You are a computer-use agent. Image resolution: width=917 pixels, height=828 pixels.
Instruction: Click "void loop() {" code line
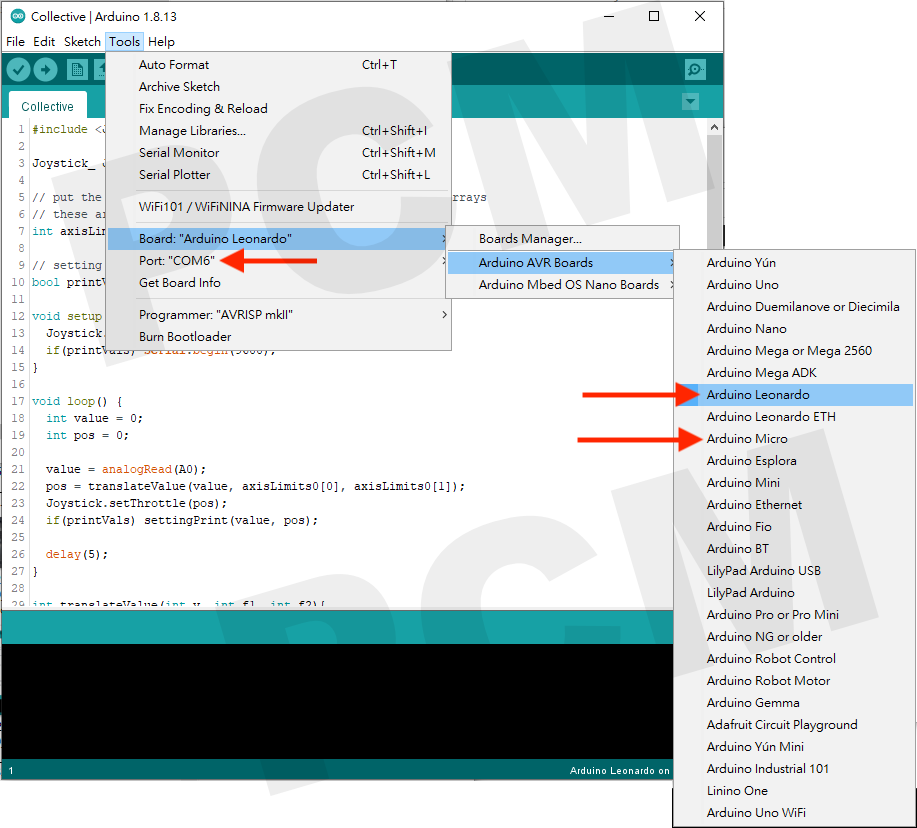coord(77,402)
